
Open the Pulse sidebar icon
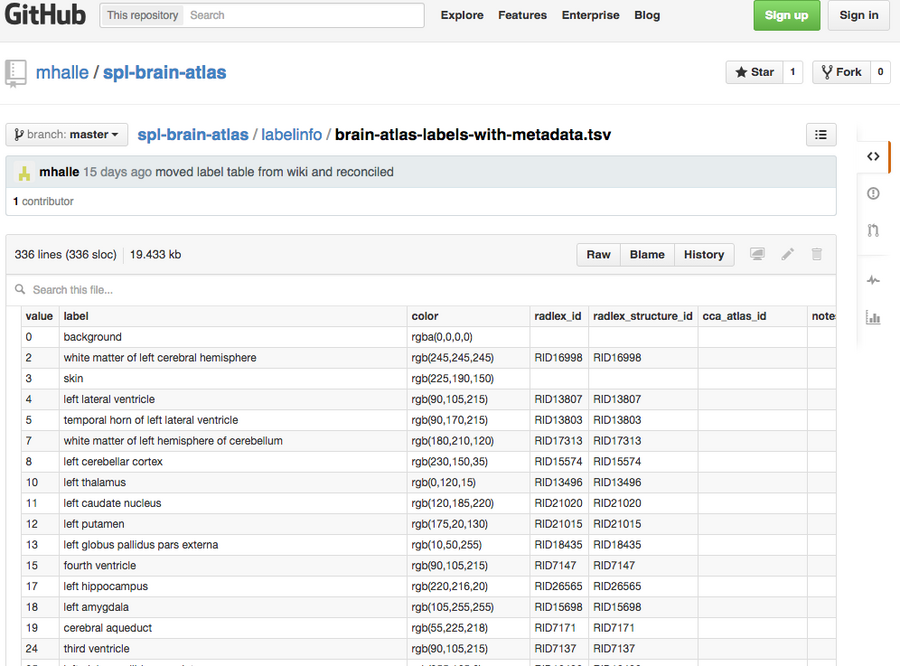[x=873, y=281]
